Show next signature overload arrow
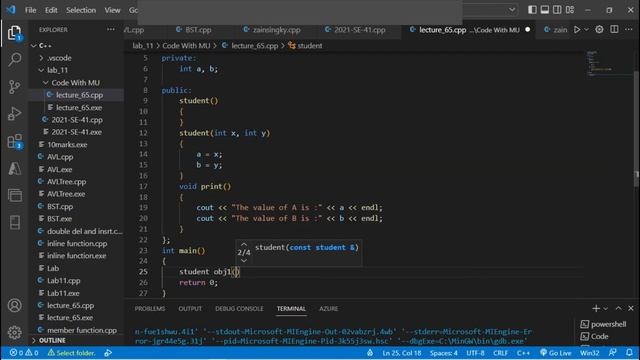The height and width of the screenshot is (360, 640). tap(244, 261)
